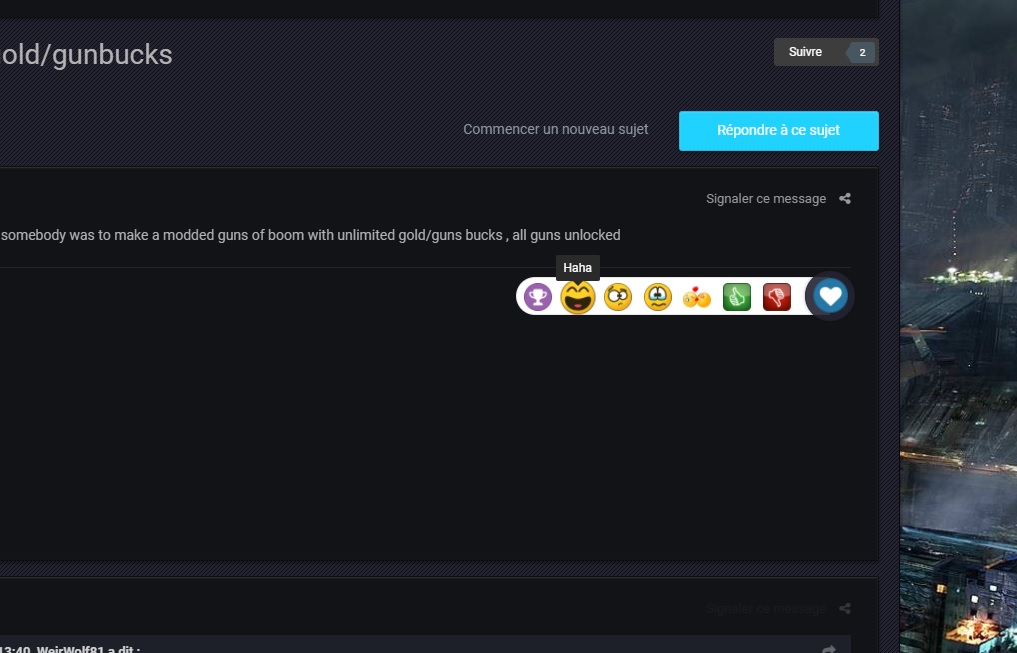1017x653 pixels.
Task: Share the first post via share icon
Action: tap(845, 199)
